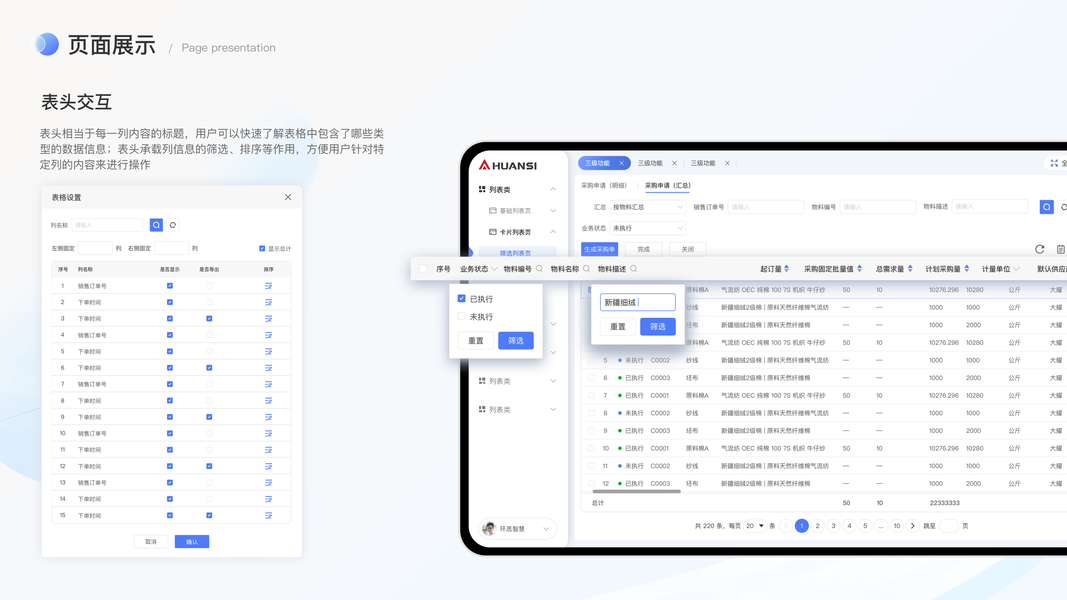The image size is (1067, 600).
Task: Click the refresh icon beside 列名称 search
Action: pos(173,224)
